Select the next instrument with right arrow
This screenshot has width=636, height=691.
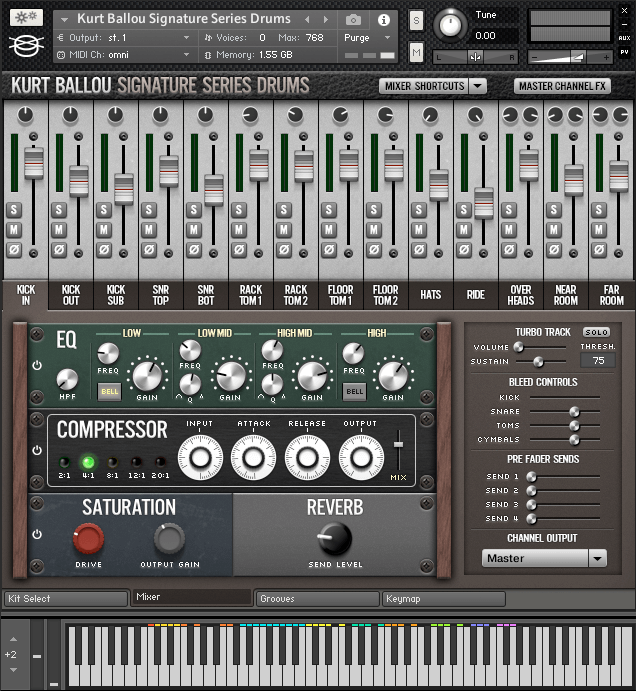(326, 19)
